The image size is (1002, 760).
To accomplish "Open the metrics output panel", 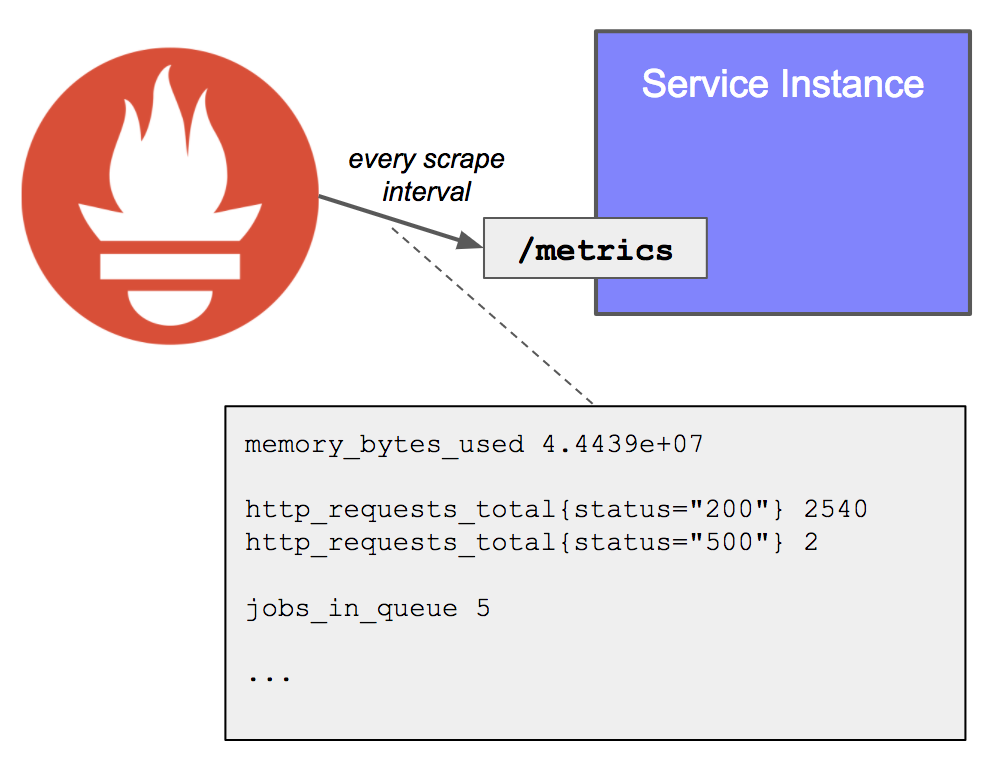I will coord(595,575).
